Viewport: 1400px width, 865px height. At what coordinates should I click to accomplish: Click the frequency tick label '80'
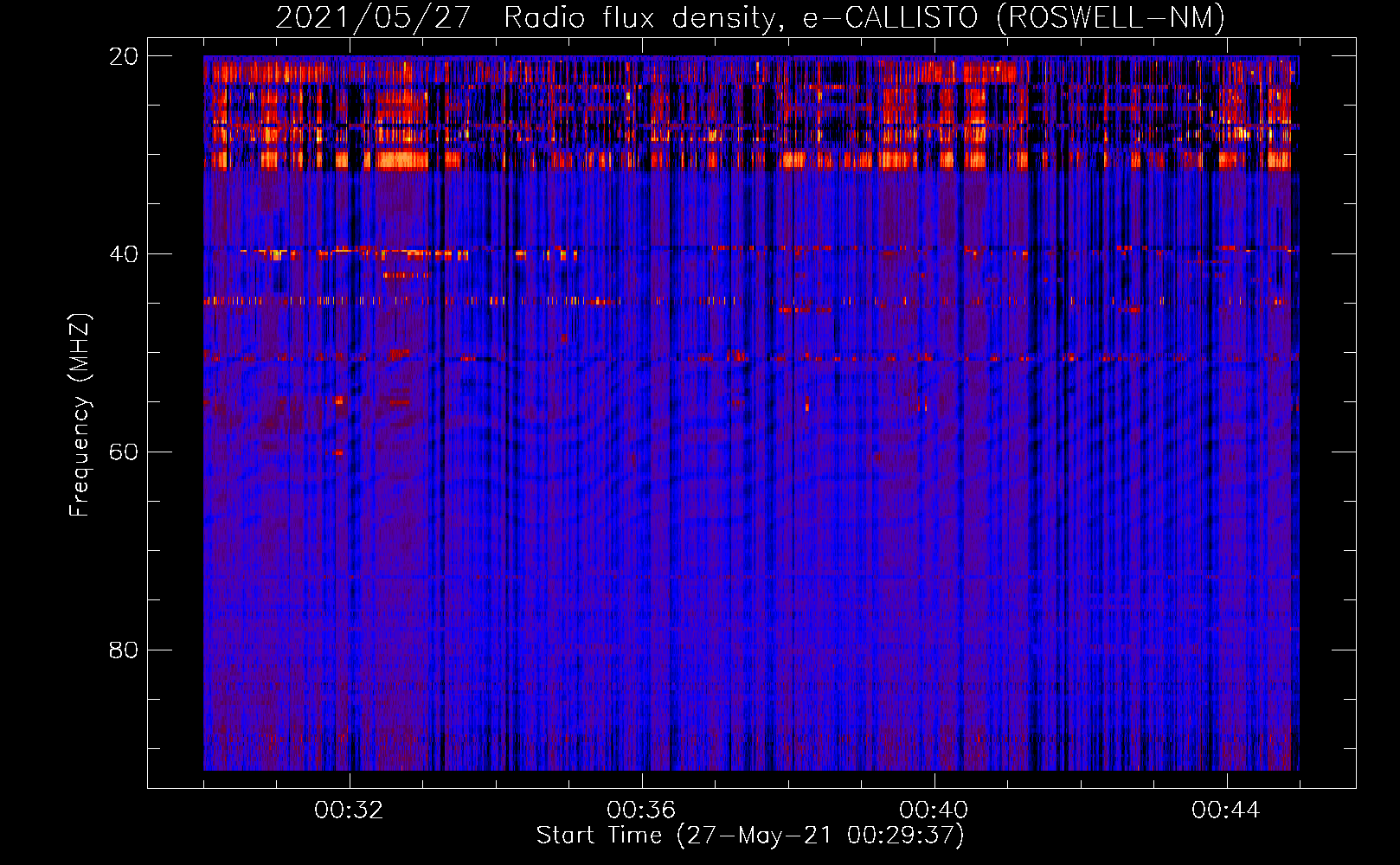pos(124,650)
